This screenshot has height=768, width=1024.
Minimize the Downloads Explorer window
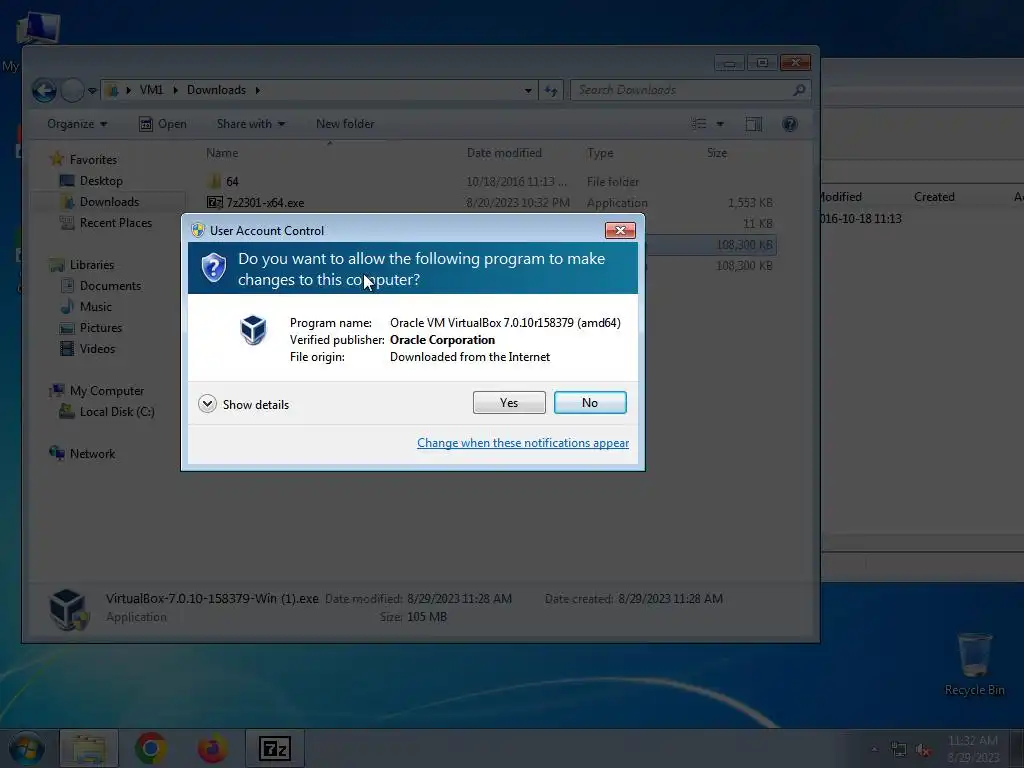coord(729,63)
